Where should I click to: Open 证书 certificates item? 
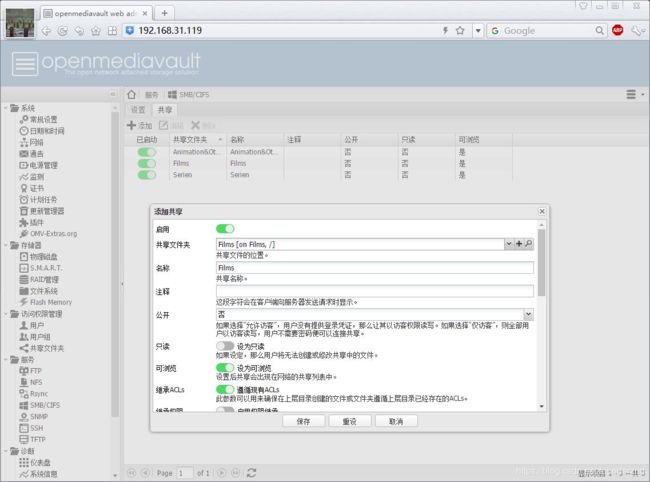(x=32, y=188)
